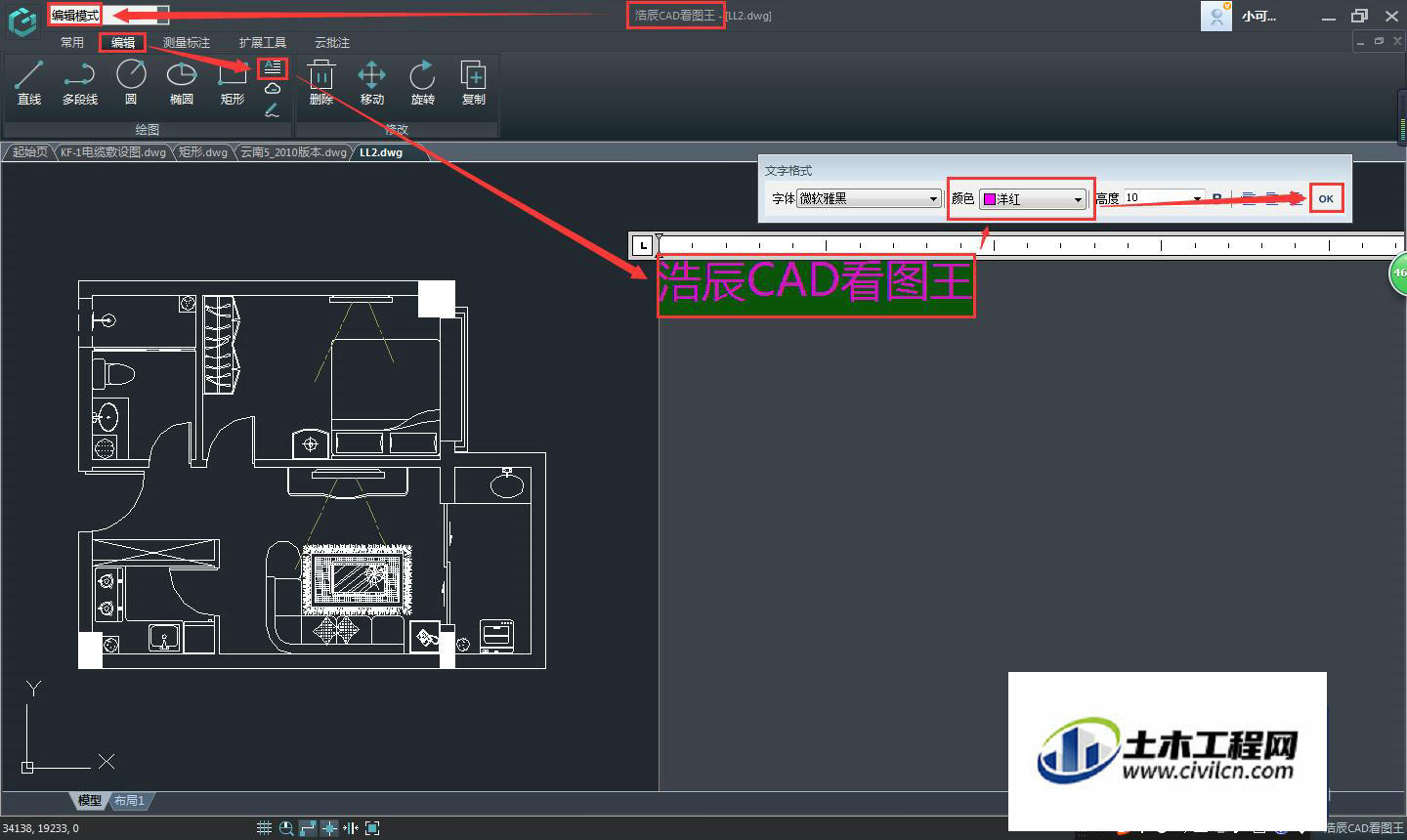Viewport: 1407px width, 840px height.
Task: Toggle grid display in status bar
Action: [264, 828]
